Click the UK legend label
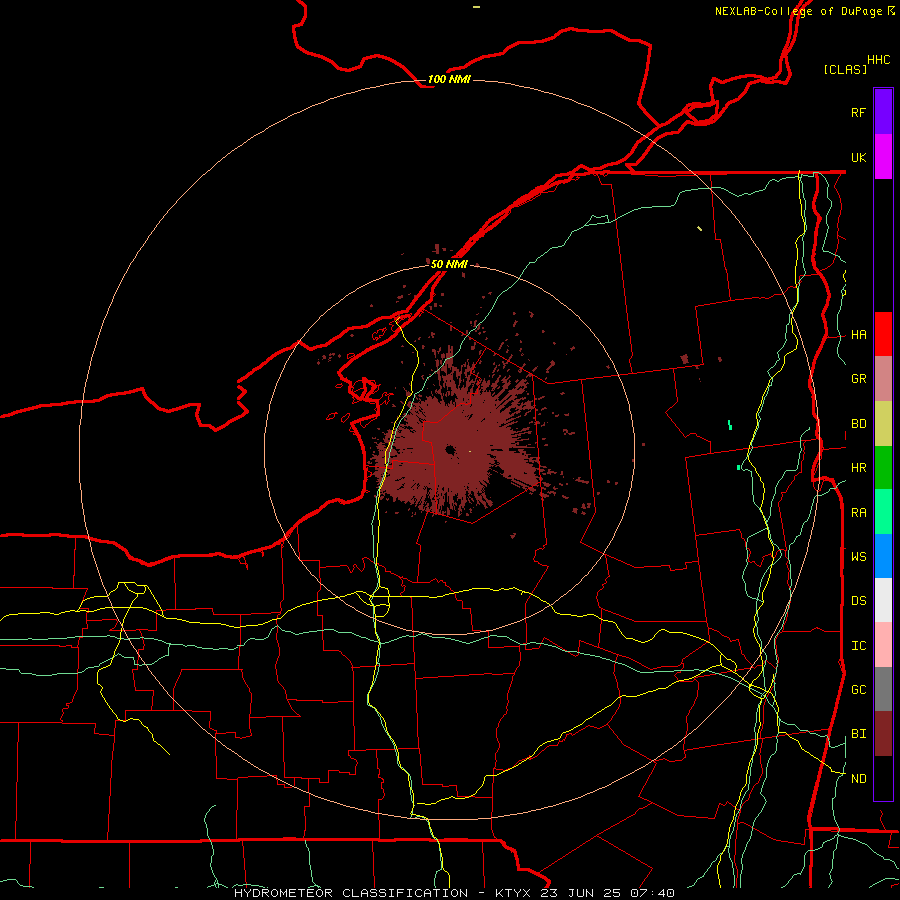The width and height of the screenshot is (900, 900). [x=858, y=157]
